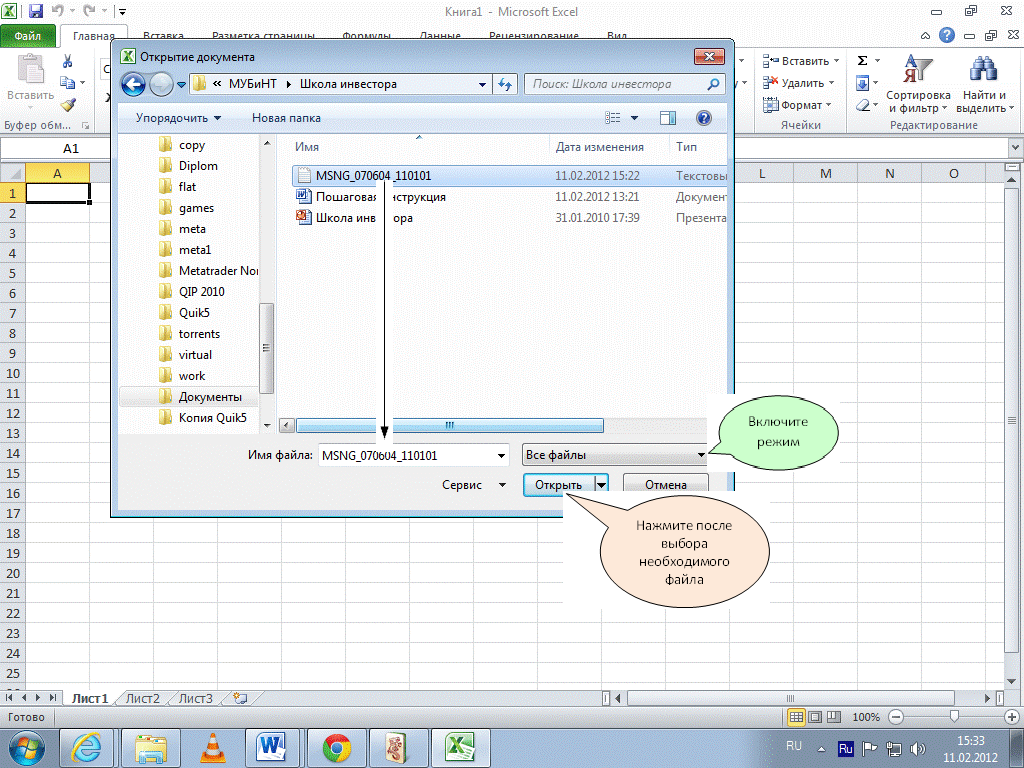The width and height of the screenshot is (1024, 768).
Task: Click the zoom in plus button
Action: [1012, 717]
